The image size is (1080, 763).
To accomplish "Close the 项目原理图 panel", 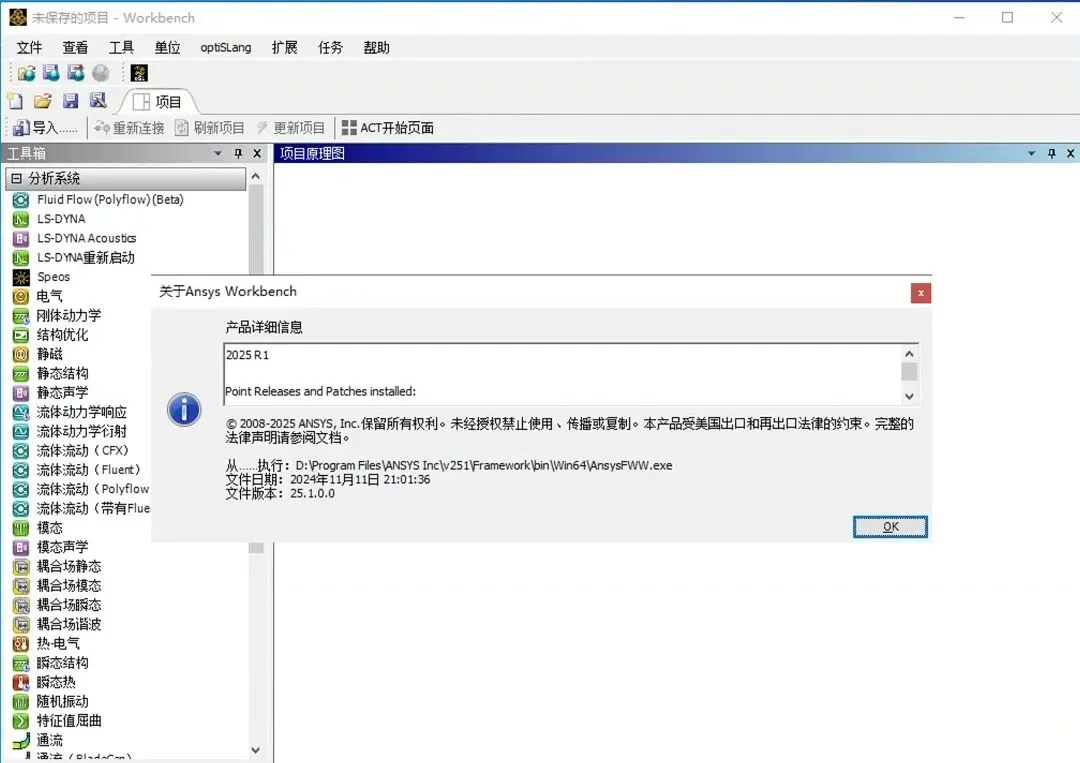I will [1070, 154].
